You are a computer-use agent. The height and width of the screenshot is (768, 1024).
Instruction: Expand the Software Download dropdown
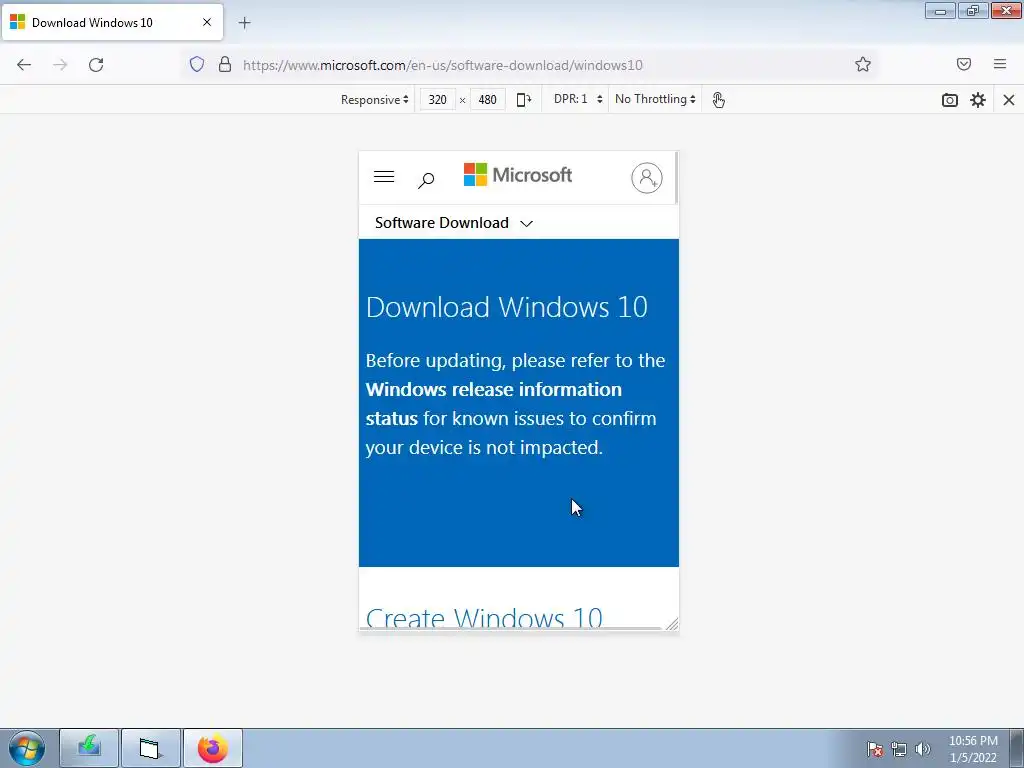pos(454,223)
